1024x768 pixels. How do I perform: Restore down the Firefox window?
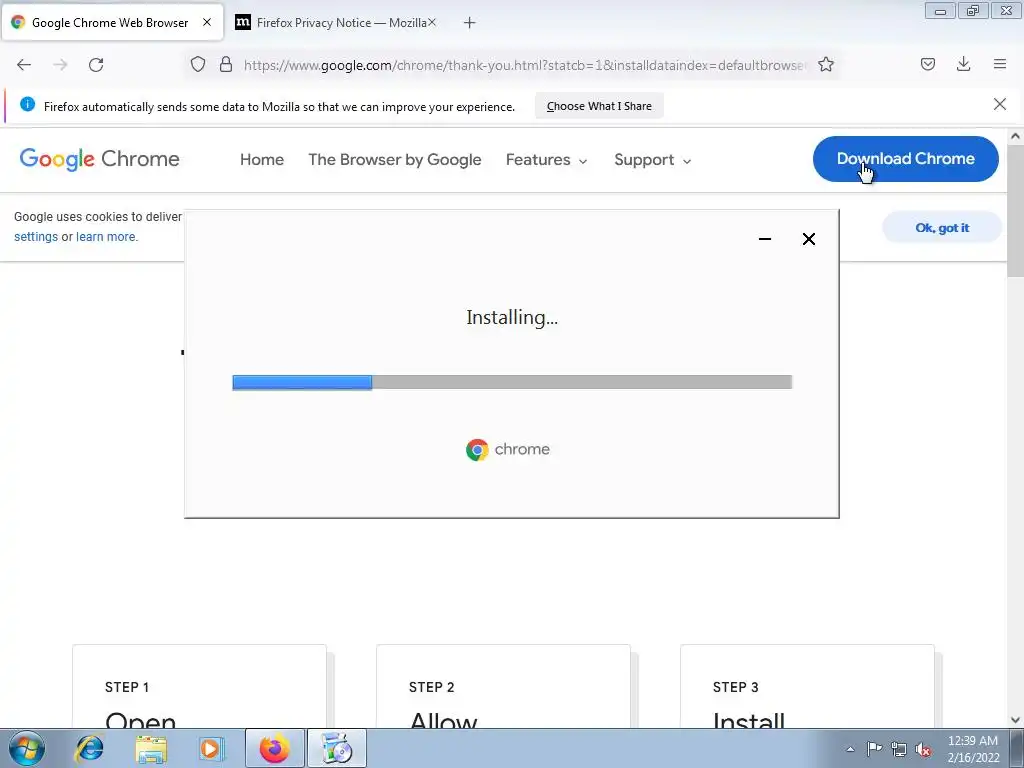coord(973,11)
